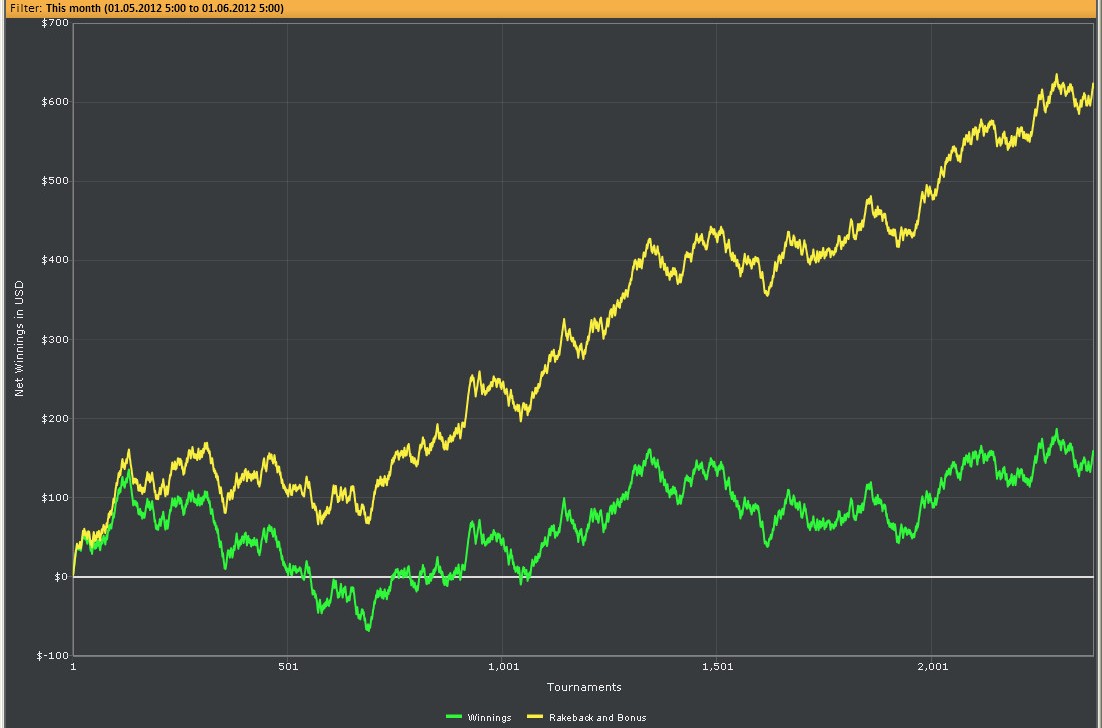Screen dimensions: 1102x728
Task: Click the $600 y-axis label
Action: (x=55, y=102)
